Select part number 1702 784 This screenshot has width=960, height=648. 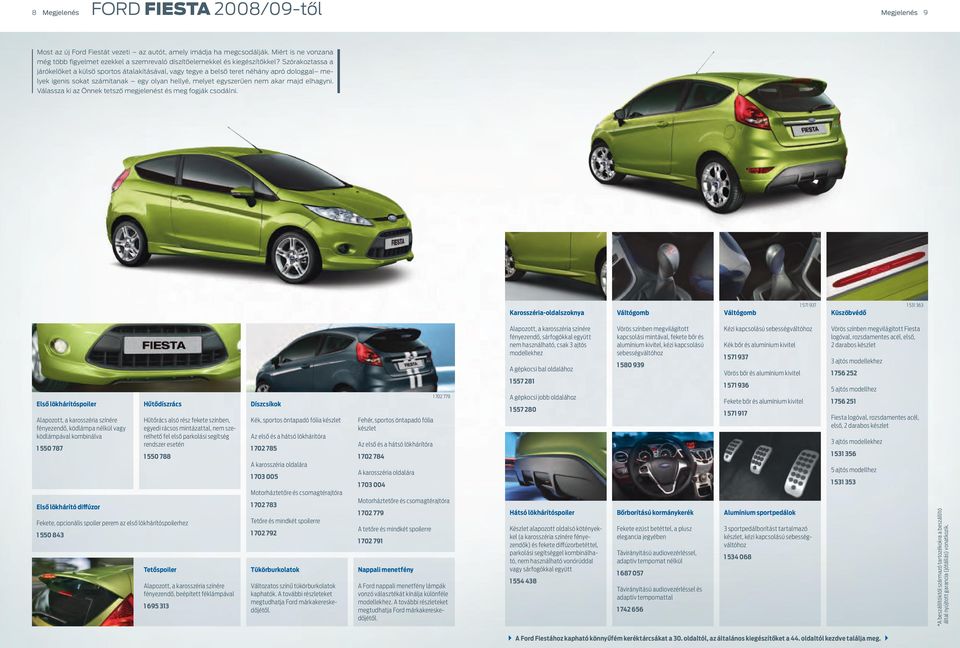(x=371, y=456)
